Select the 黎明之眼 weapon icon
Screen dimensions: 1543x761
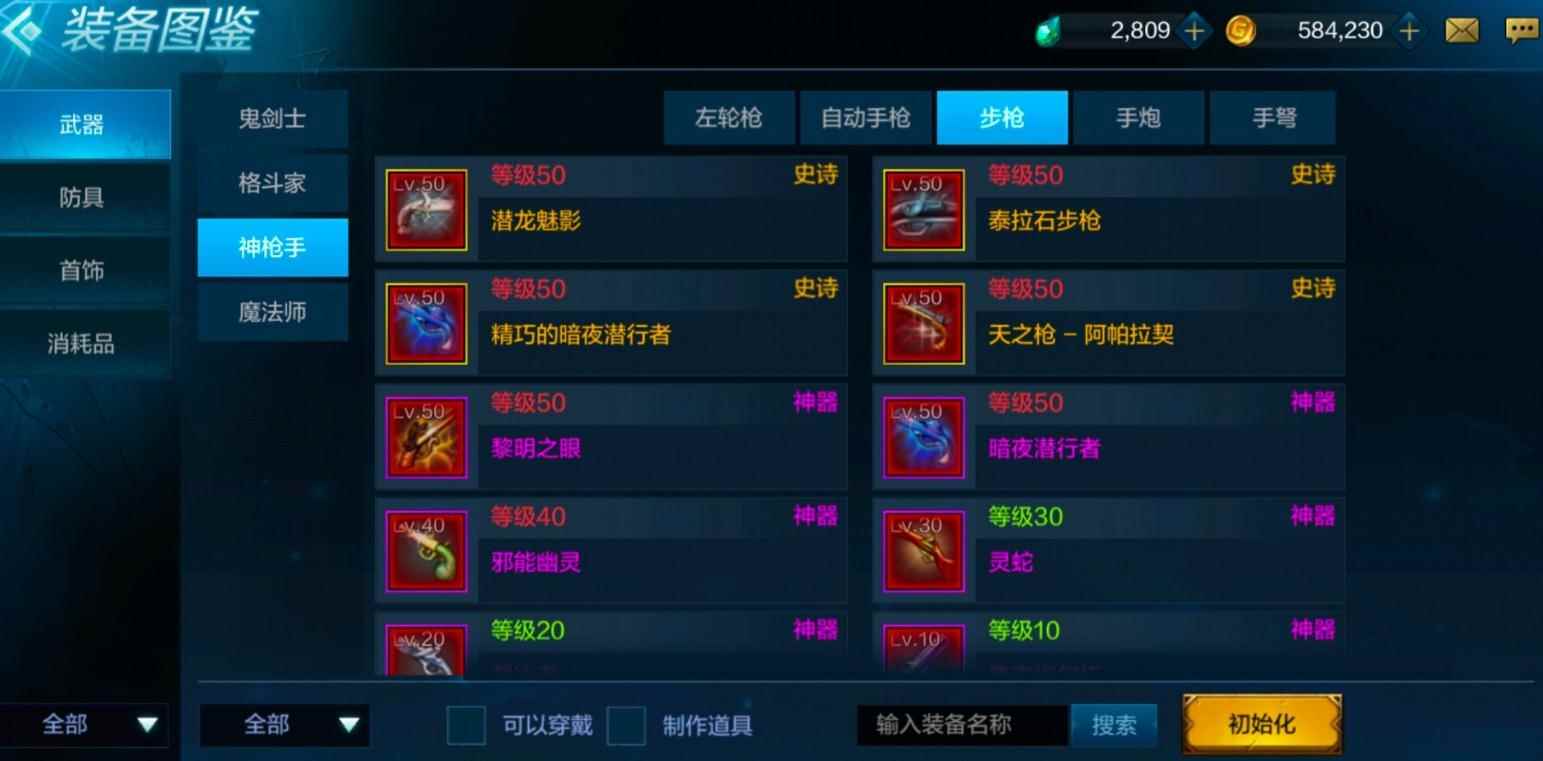tap(427, 438)
